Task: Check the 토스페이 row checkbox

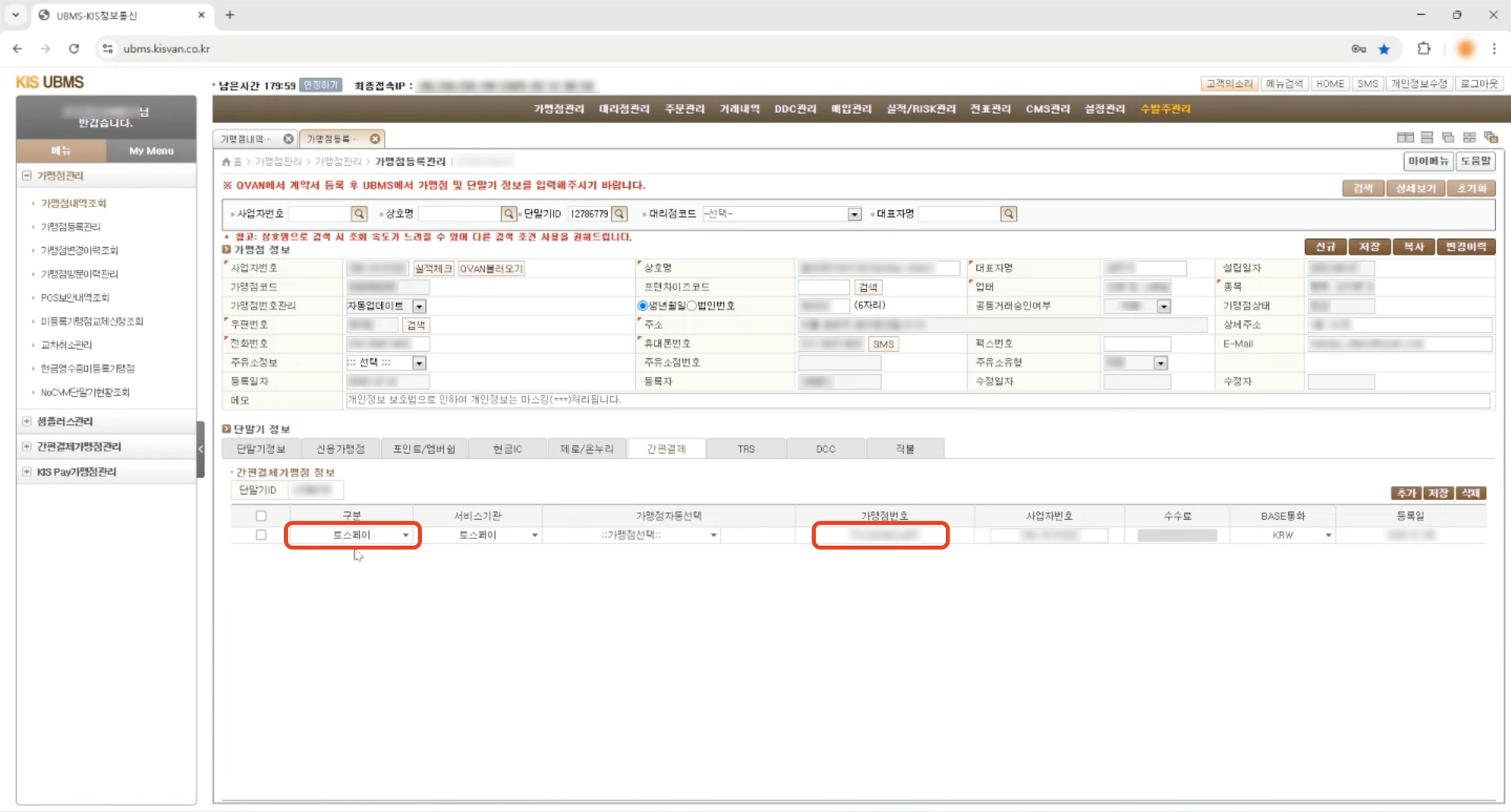Action: (x=261, y=535)
